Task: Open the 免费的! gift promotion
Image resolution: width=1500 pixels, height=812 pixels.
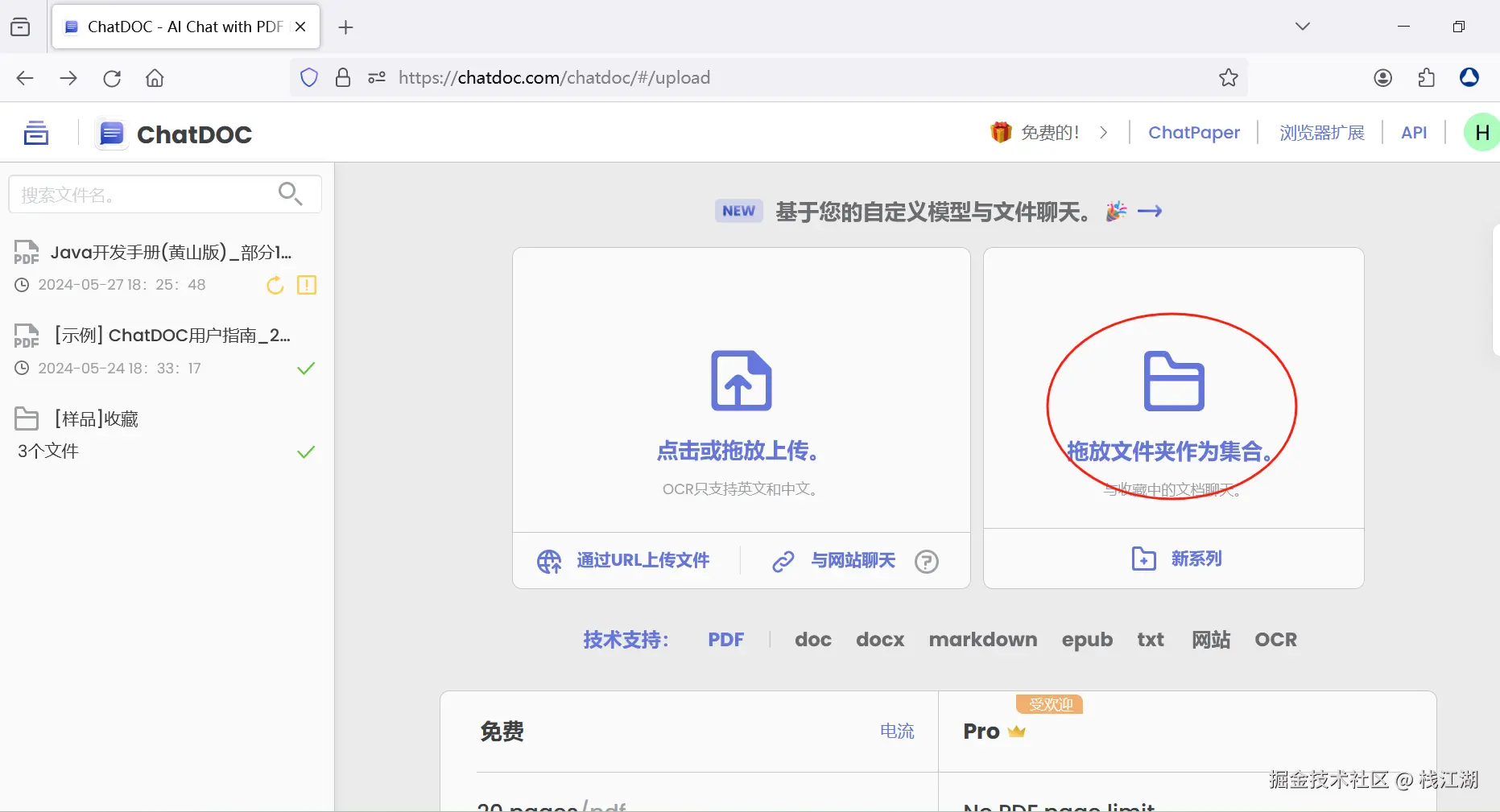Action: (x=1035, y=133)
